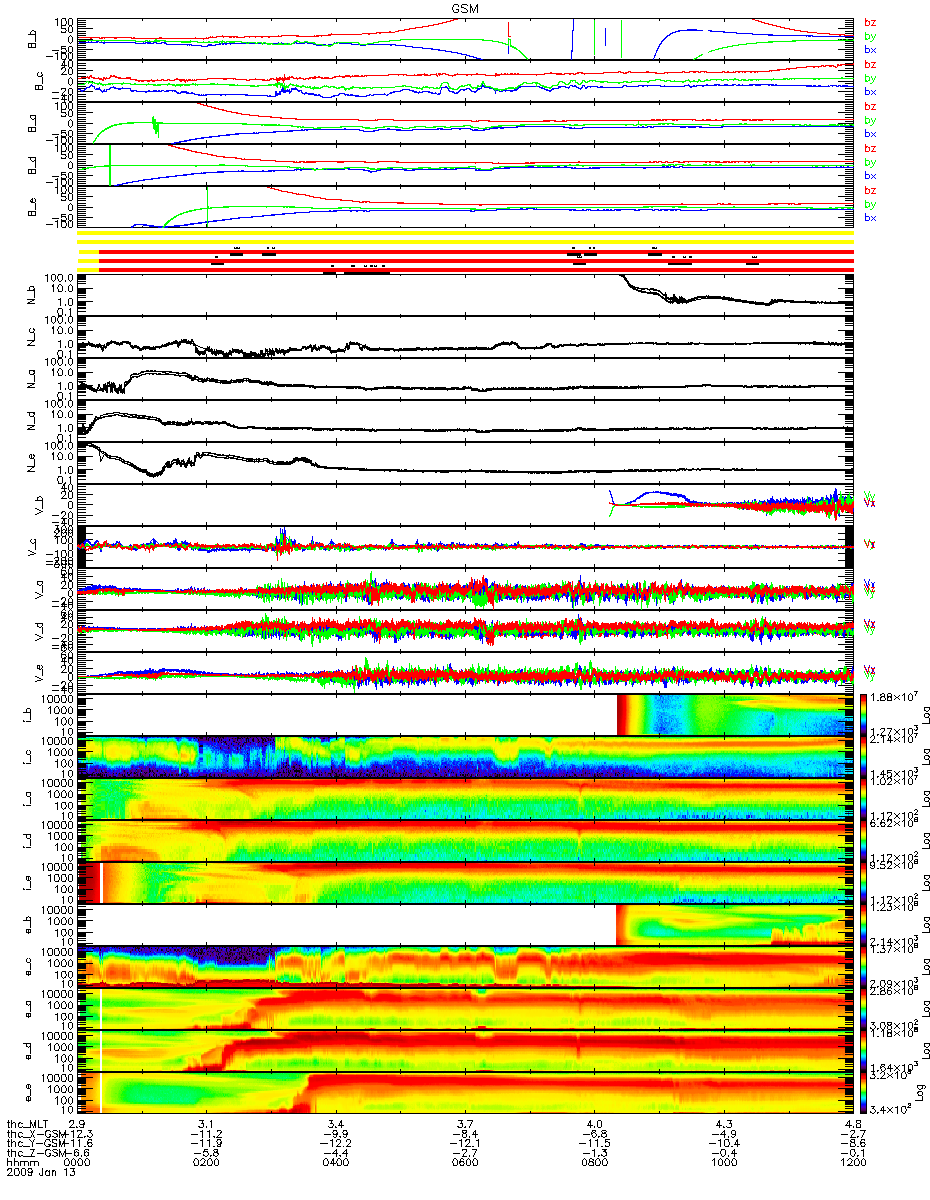Click the i_c ion spectrogram panel

click(466, 757)
